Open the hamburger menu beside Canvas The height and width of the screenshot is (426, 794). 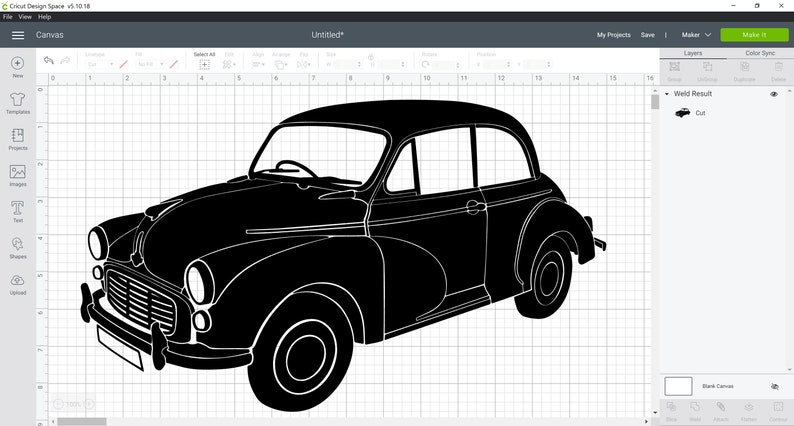18,35
